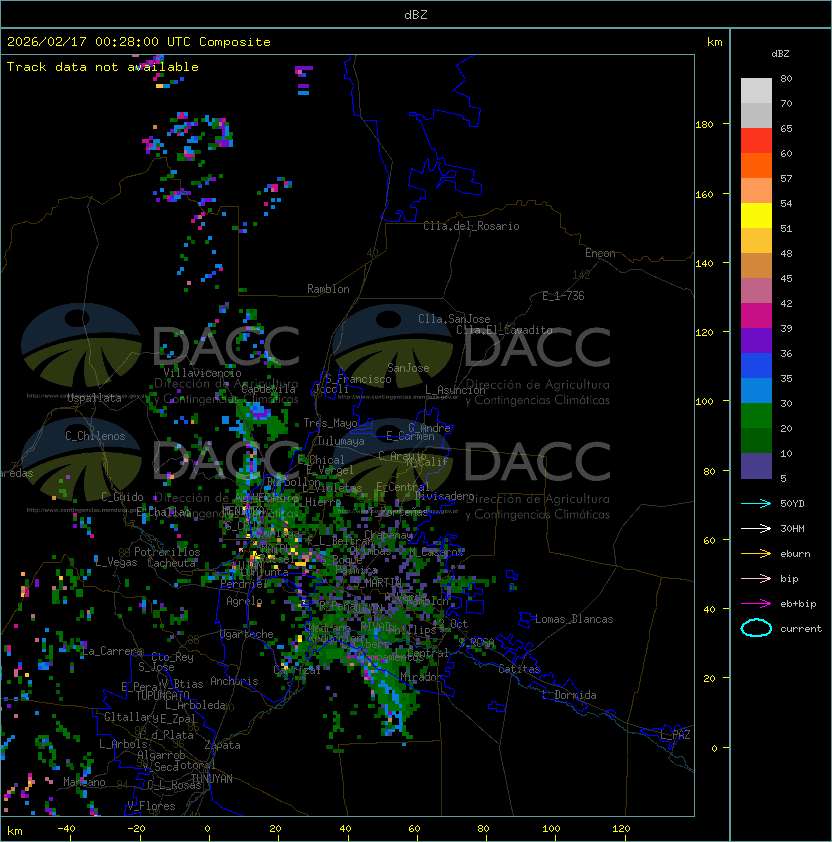
Task: Click the 'Divisadero' map label
Action: pyautogui.click(x=445, y=496)
